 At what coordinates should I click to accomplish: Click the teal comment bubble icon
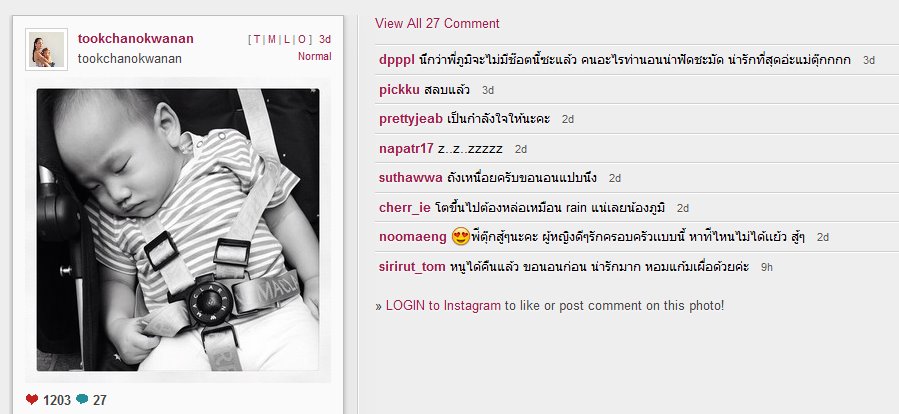(82, 399)
